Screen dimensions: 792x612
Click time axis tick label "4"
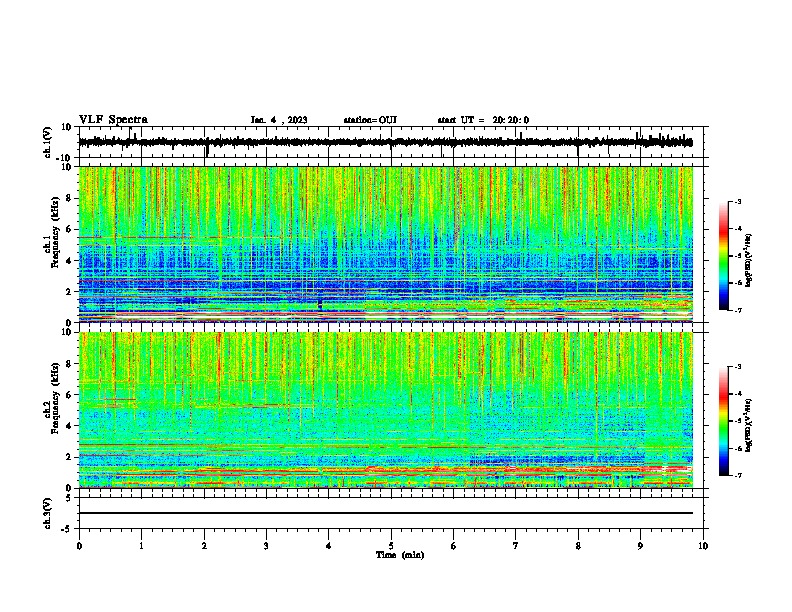coord(329,546)
